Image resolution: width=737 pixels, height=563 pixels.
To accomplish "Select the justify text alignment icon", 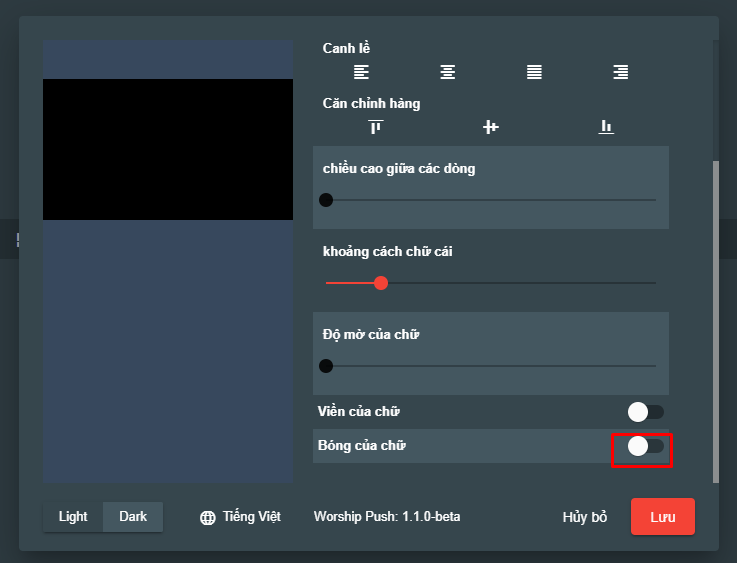I will 534,72.
